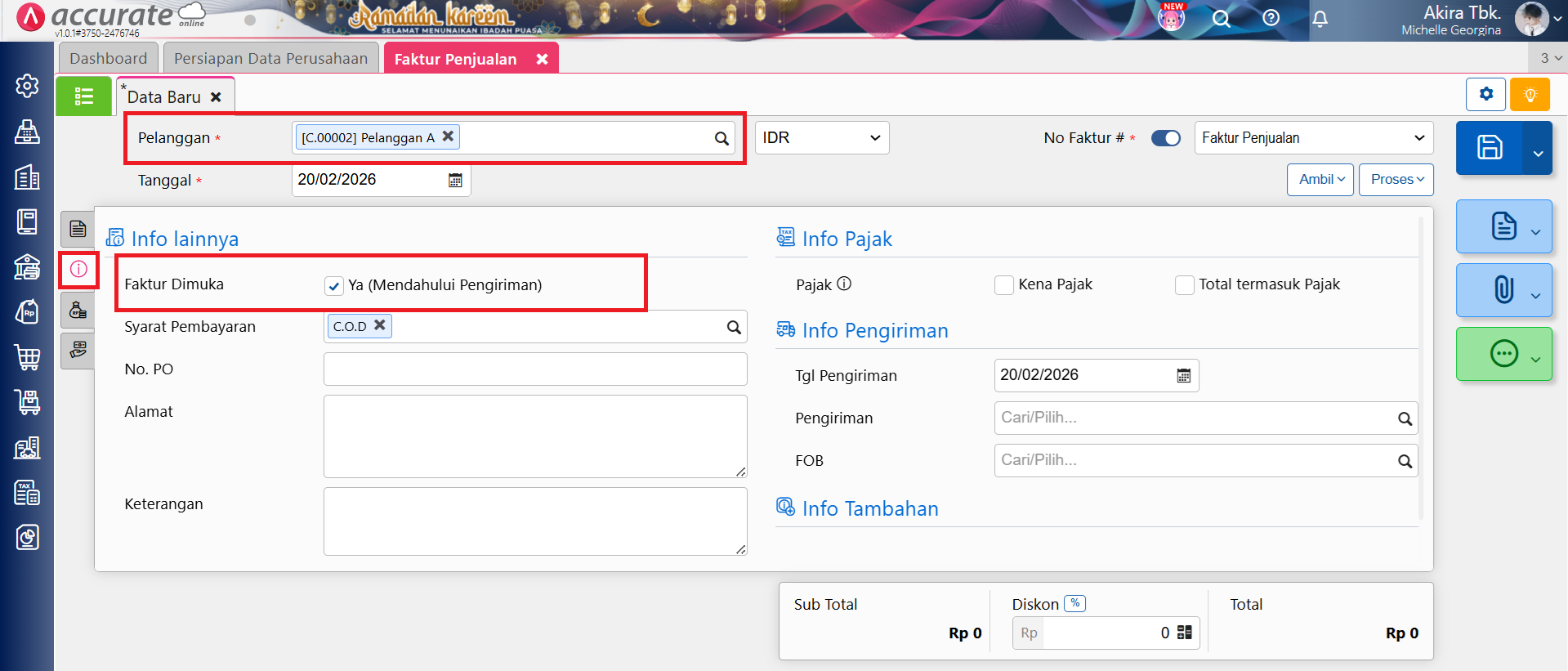Viewport: 1568px width, 671px height.
Task: Toggle the No Faktur auto-number switch
Action: pos(1165,138)
